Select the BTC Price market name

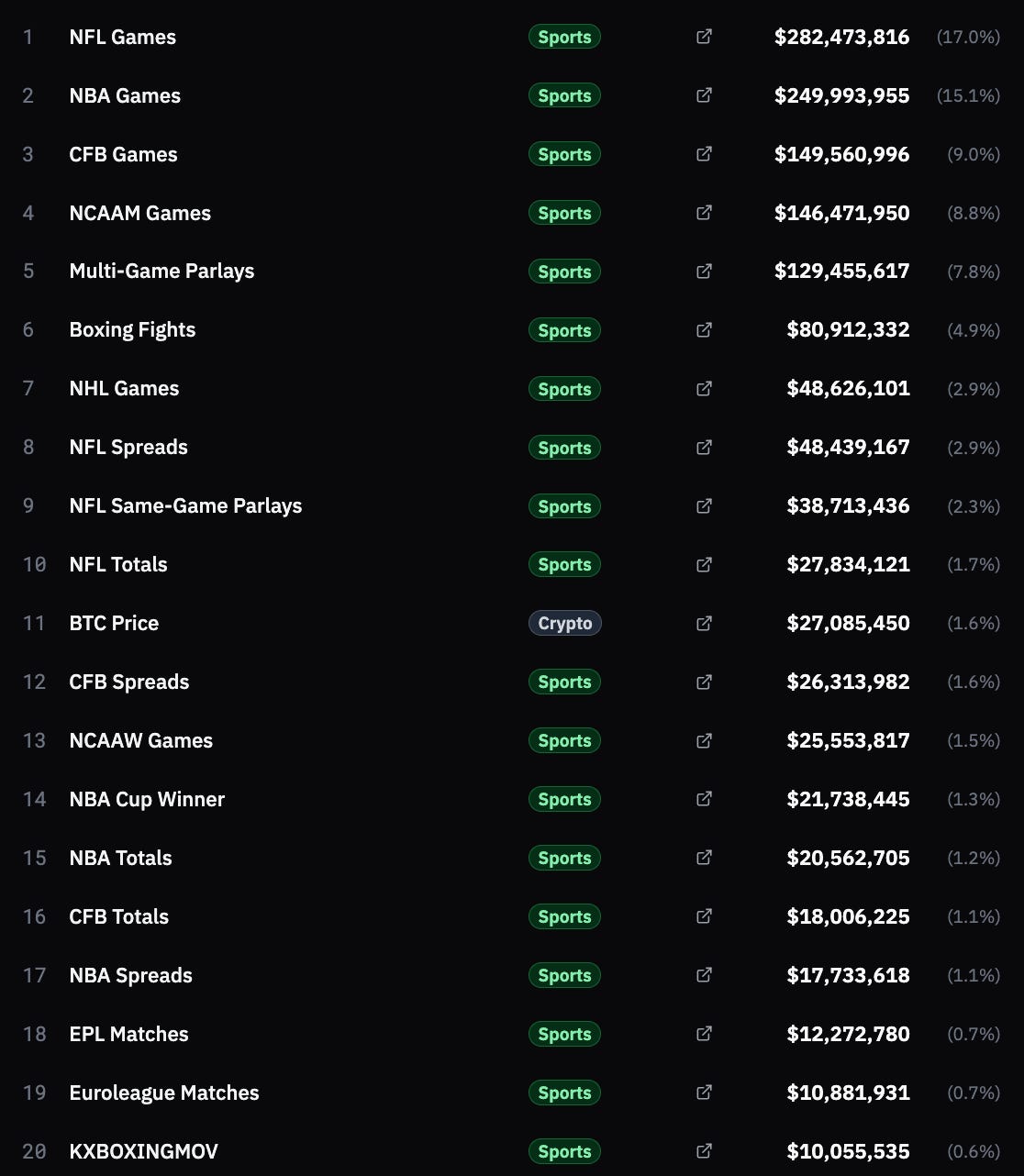coord(114,623)
